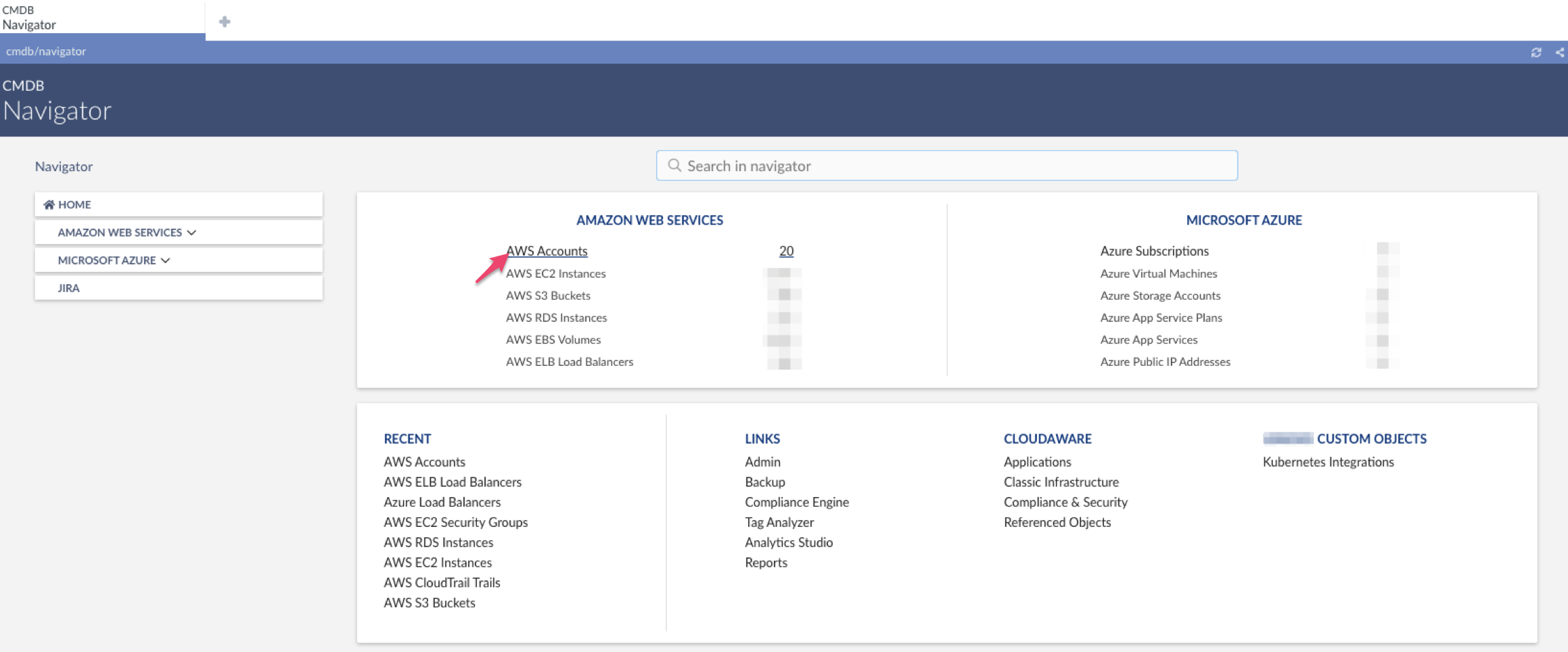Open Compliance & Security under Cloudaware
1568x652 pixels.
coord(1065,503)
